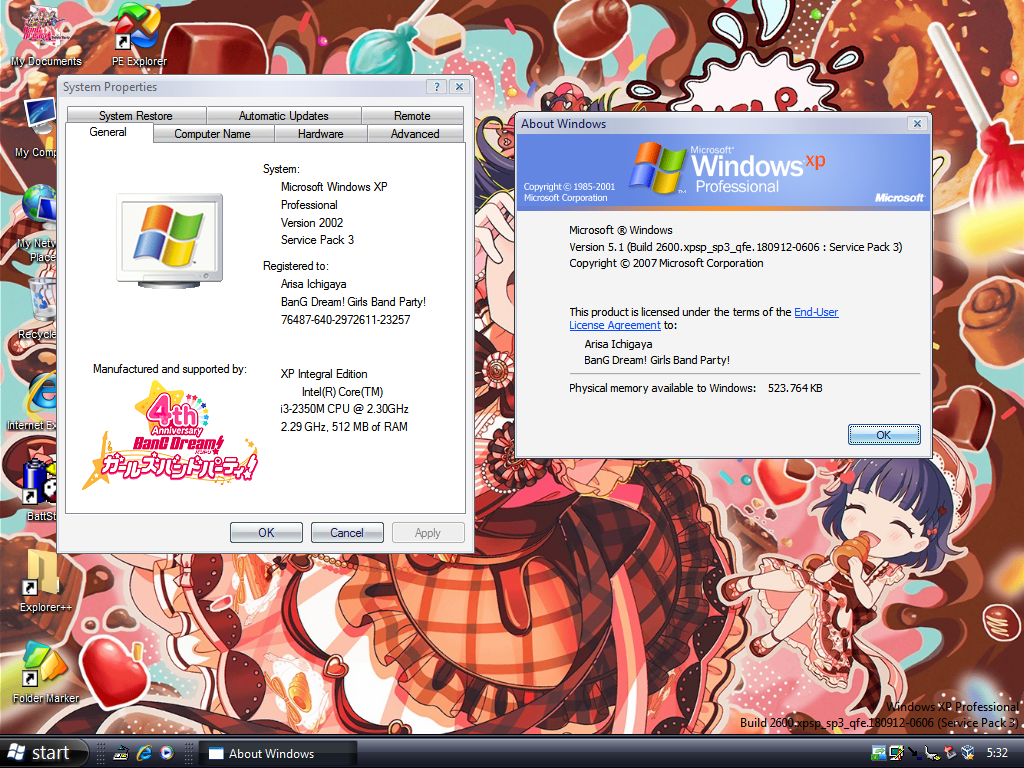Click the Start button
The width and height of the screenshot is (1024, 768).
point(43,753)
